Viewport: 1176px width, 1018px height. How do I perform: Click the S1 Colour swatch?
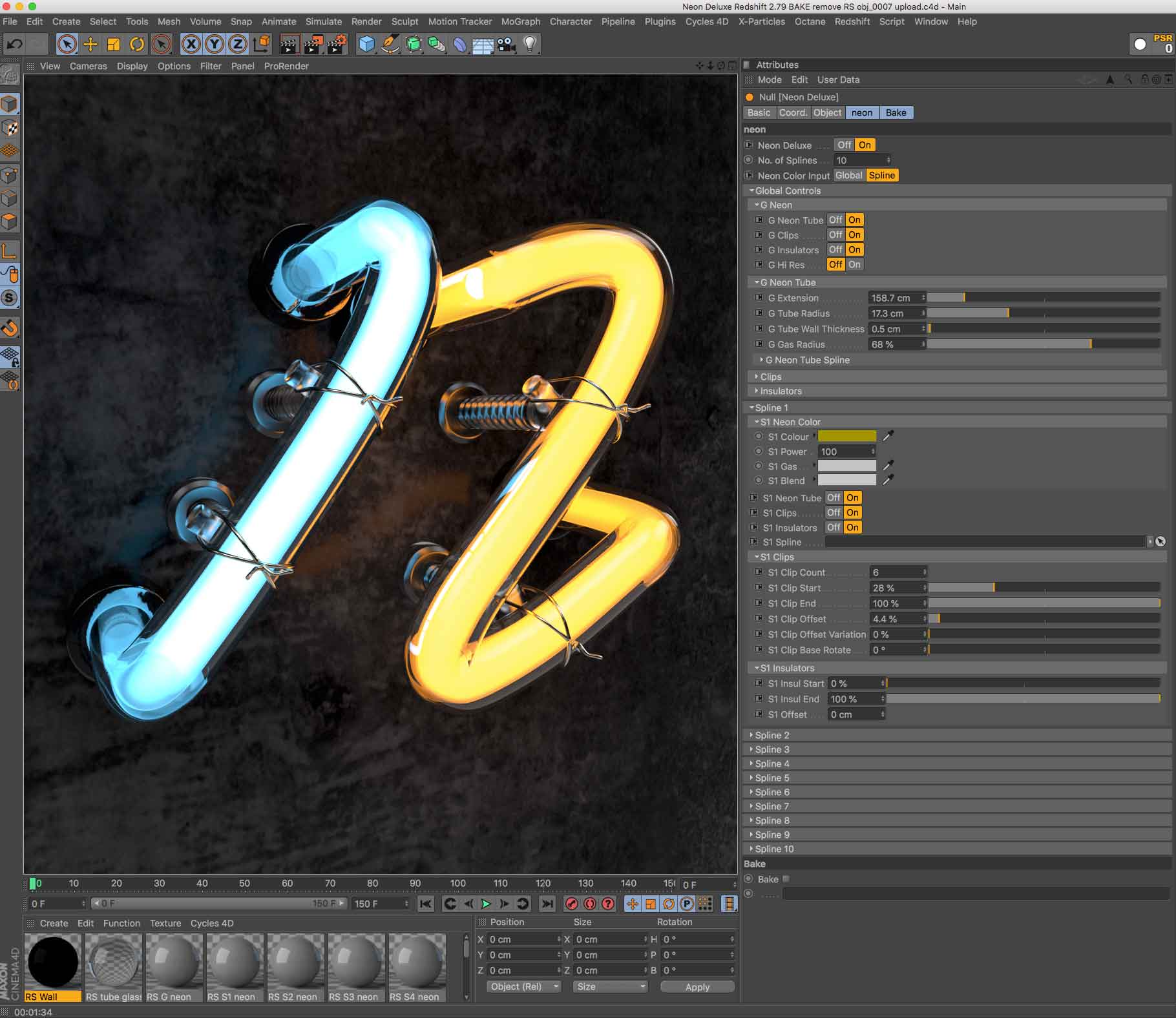(x=847, y=436)
